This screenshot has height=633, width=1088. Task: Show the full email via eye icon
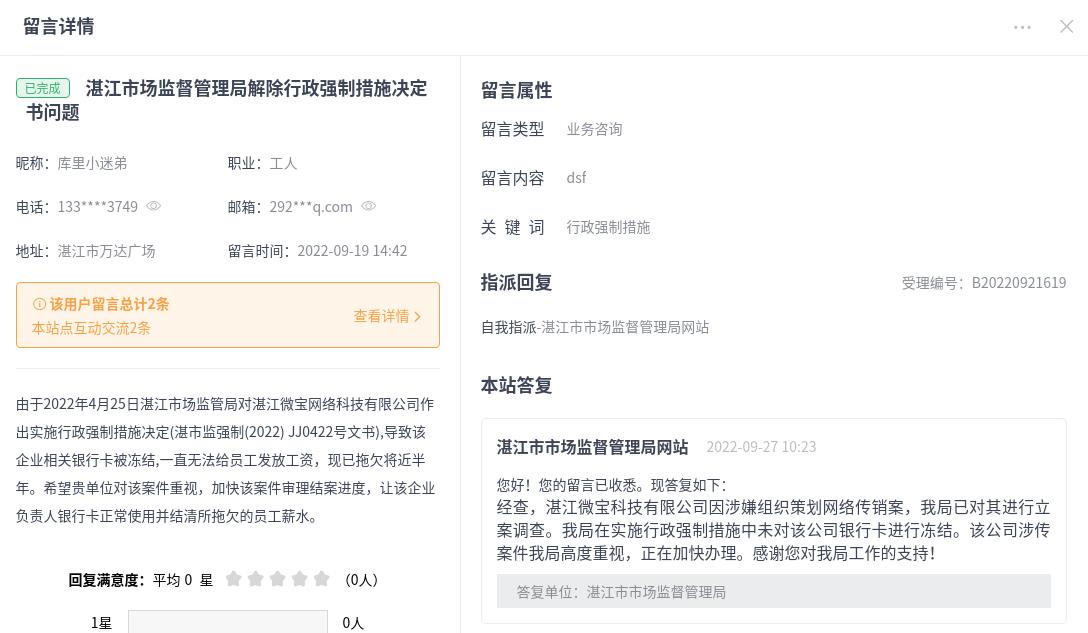(369, 206)
